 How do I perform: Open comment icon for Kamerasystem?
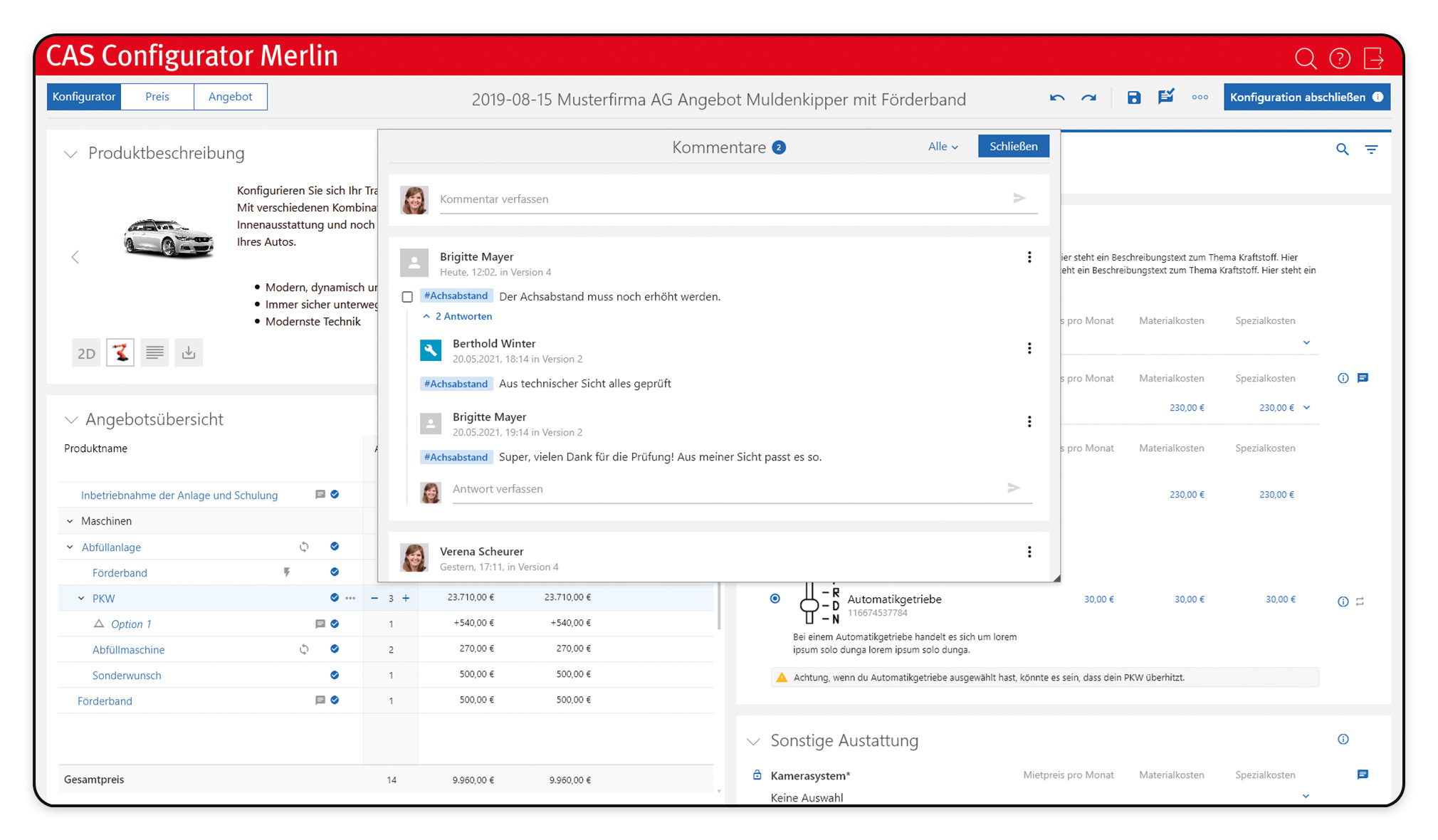1363,775
